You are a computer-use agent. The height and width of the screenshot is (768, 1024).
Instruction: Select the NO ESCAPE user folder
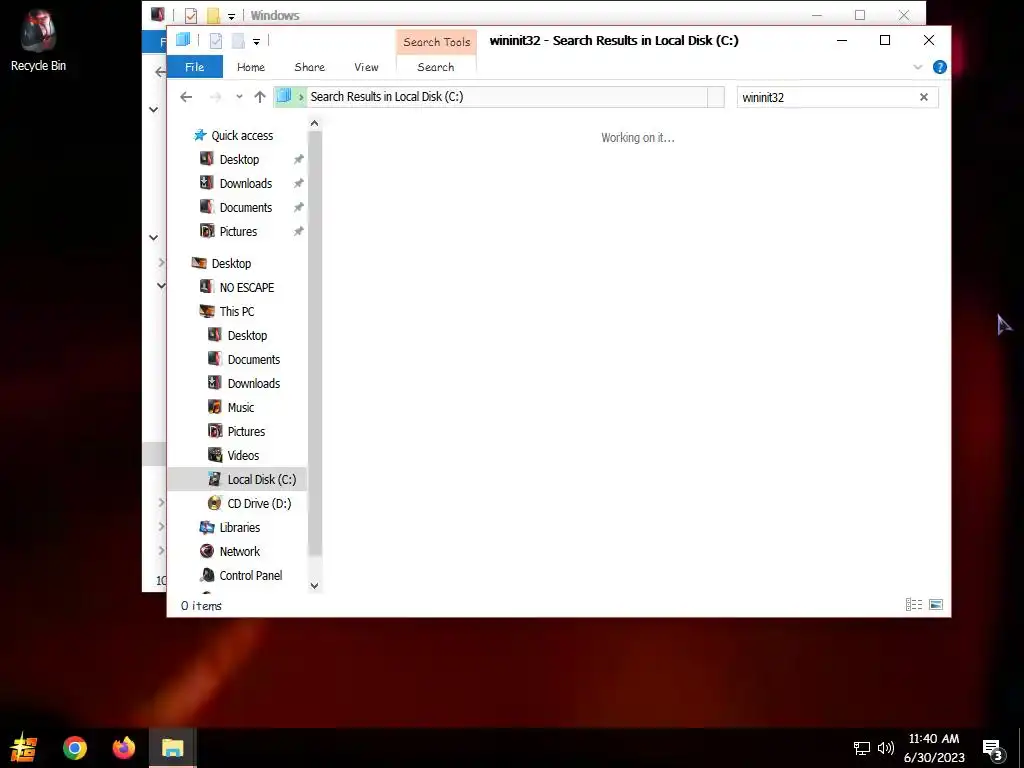[x=246, y=287]
